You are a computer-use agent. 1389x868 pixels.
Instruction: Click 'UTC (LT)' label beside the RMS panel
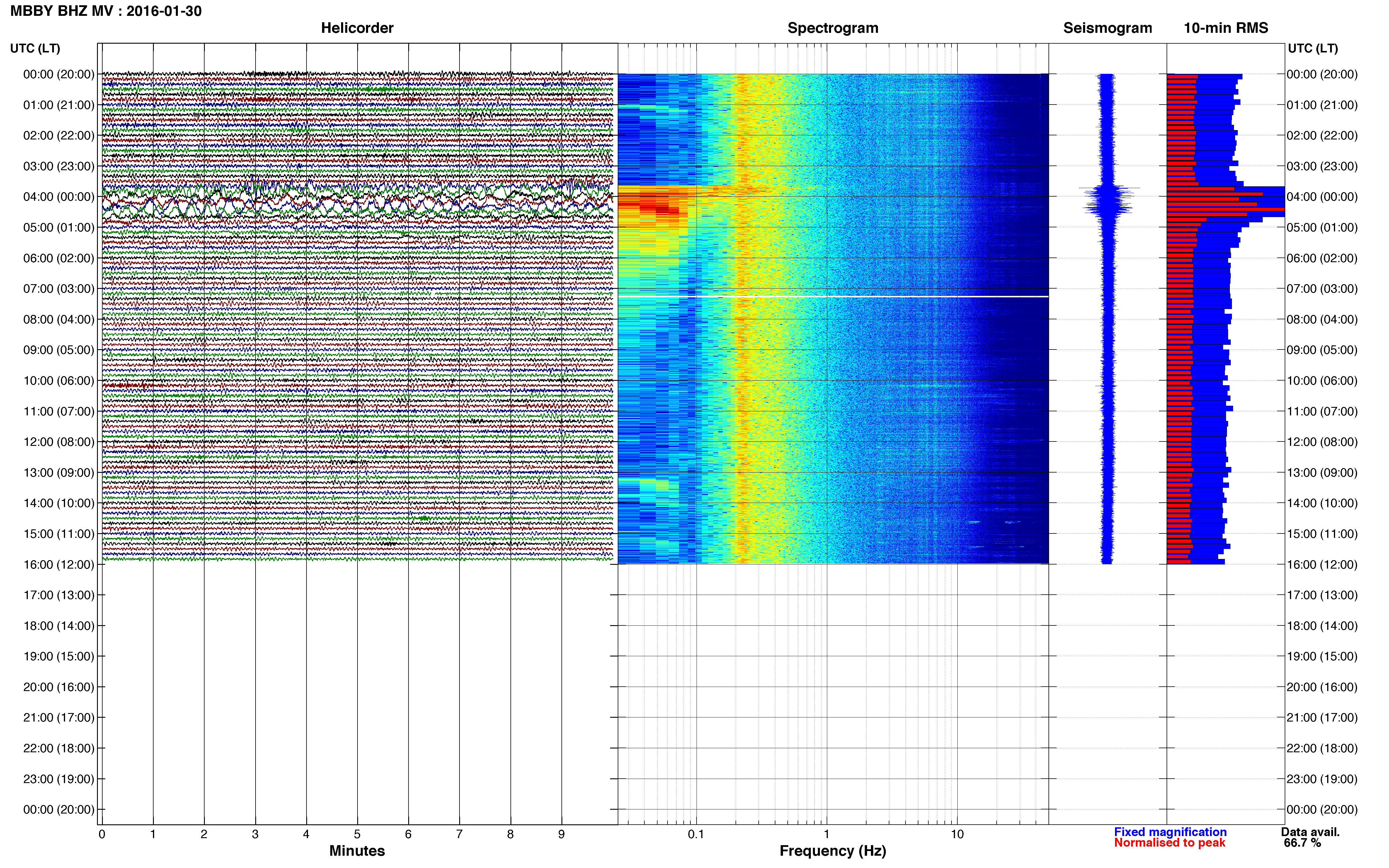tap(1313, 48)
